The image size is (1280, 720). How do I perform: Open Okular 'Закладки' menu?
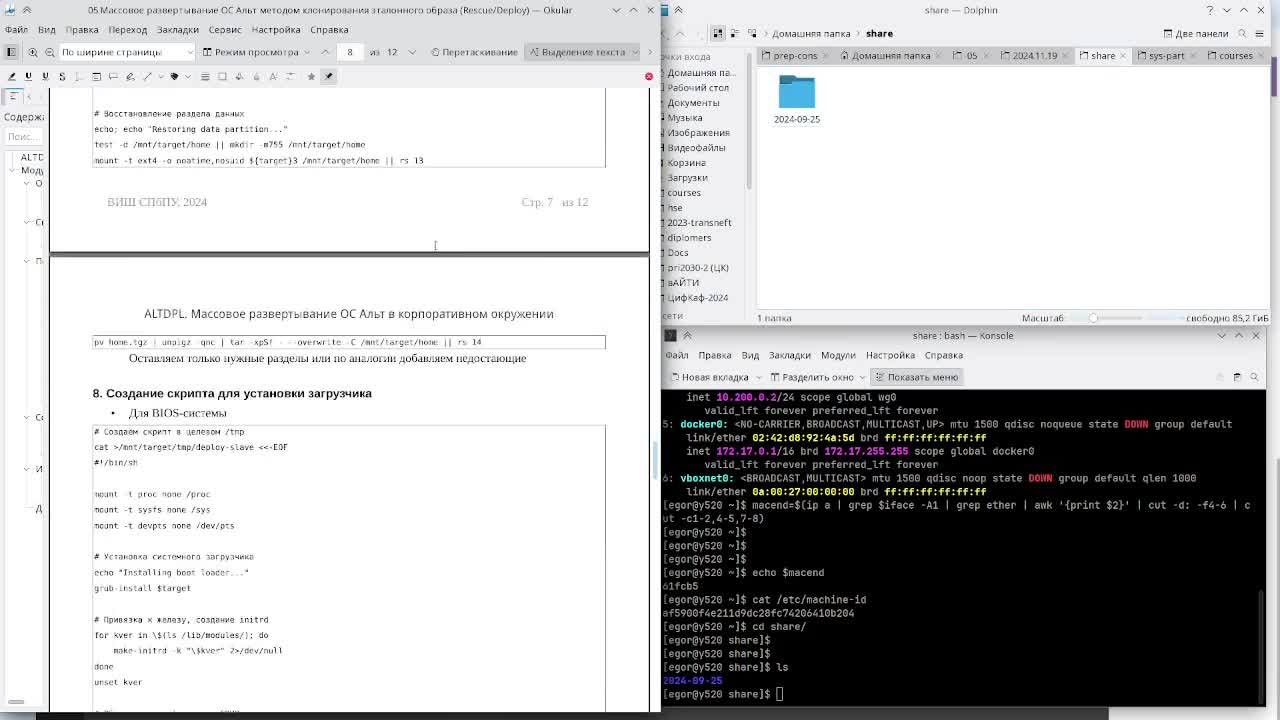pos(177,29)
